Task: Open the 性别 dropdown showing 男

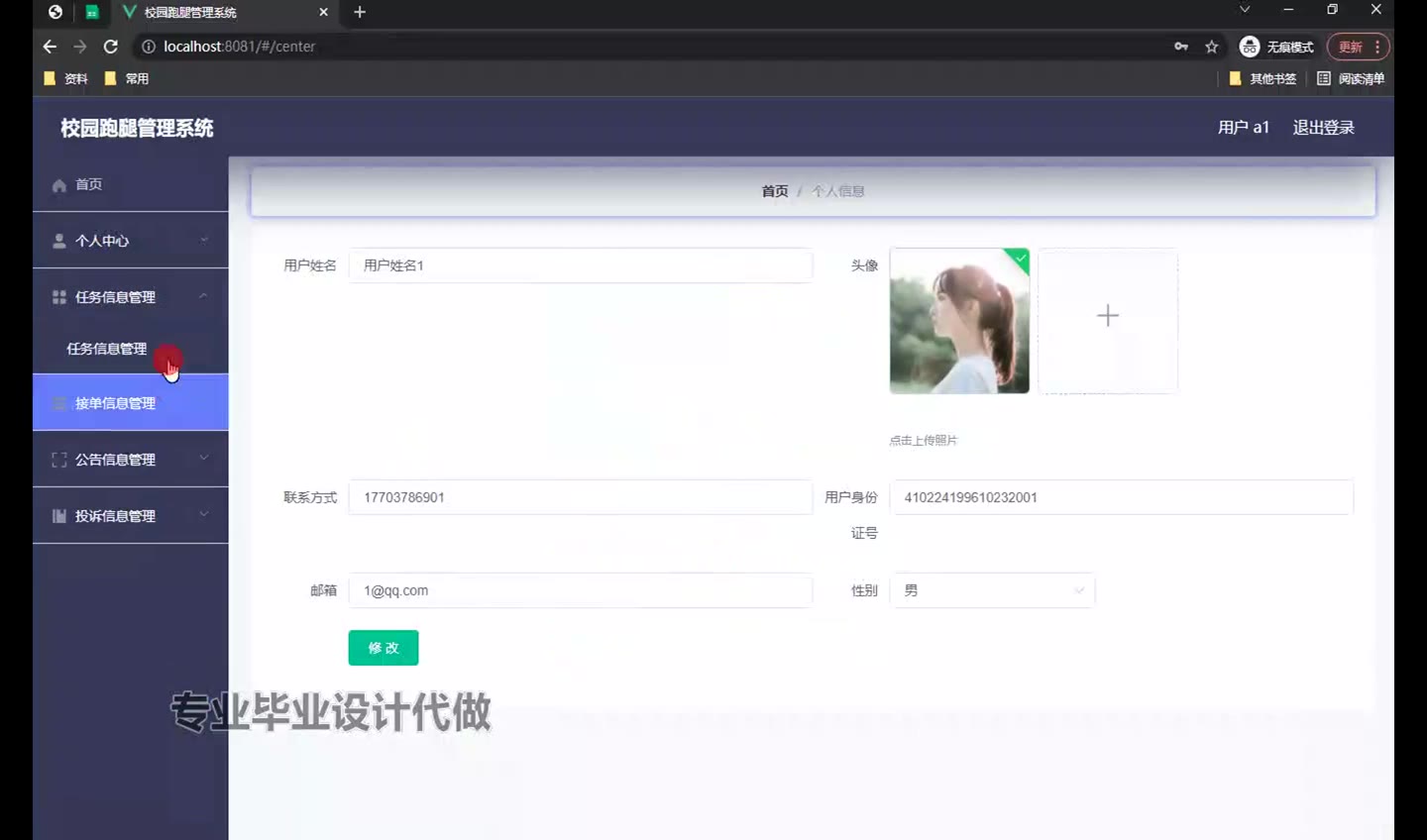Action: (992, 590)
